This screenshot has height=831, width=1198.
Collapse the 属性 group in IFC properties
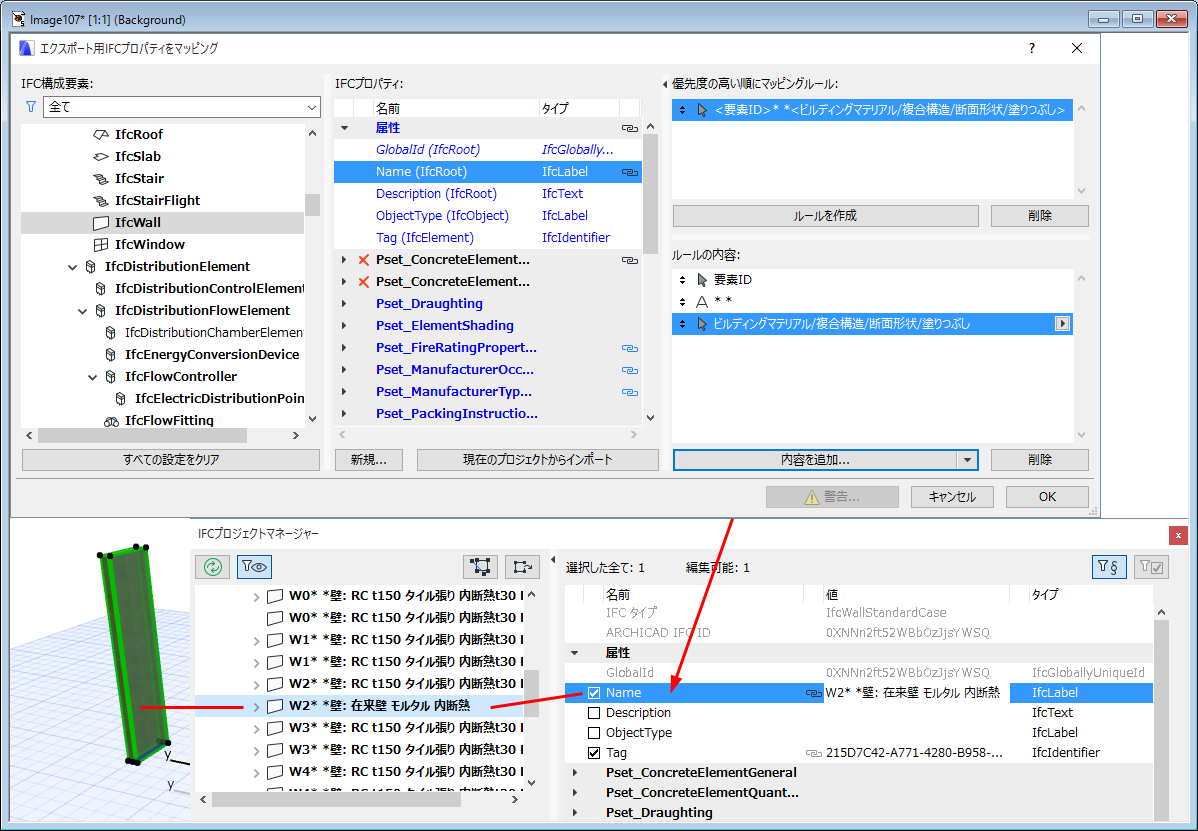coord(344,128)
